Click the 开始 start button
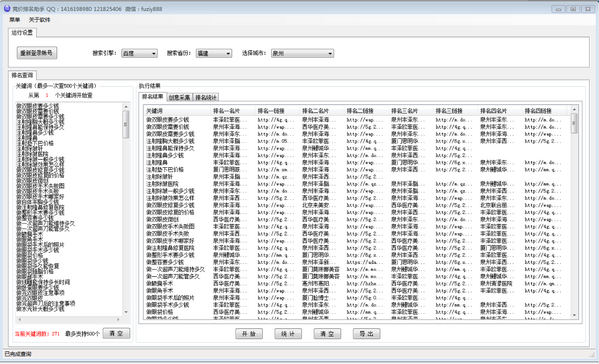Screen dimensions: 599x364 [249, 334]
